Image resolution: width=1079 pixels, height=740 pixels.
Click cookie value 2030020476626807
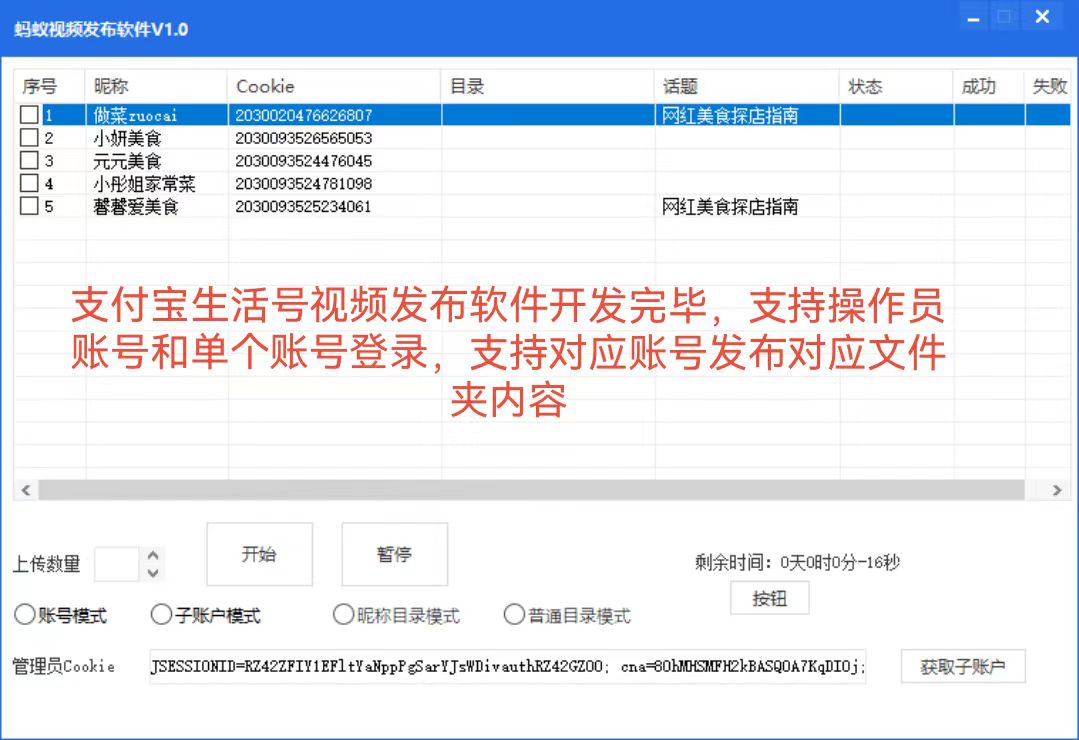tap(303, 115)
